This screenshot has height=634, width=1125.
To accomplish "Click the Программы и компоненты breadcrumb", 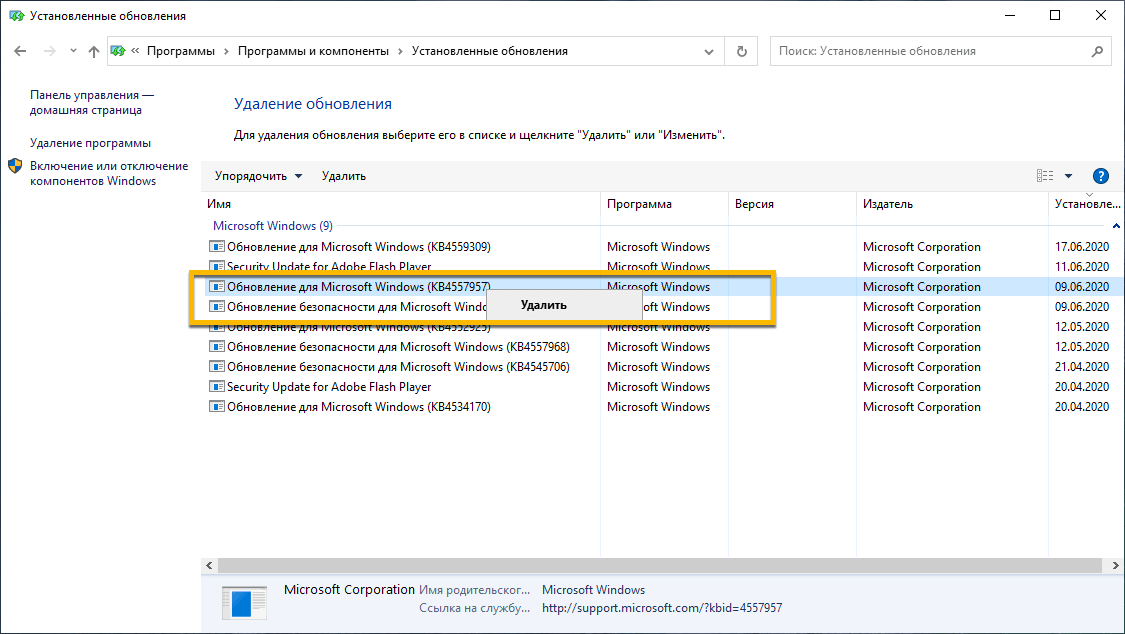I will (x=314, y=51).
